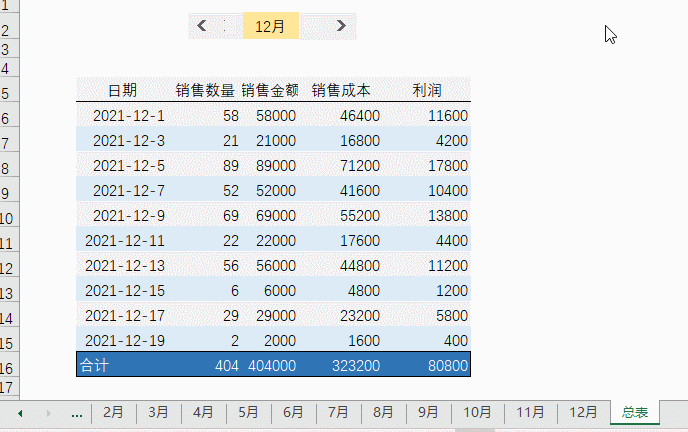
Task: Select total profit cell 80800
Action: (448, 366)
